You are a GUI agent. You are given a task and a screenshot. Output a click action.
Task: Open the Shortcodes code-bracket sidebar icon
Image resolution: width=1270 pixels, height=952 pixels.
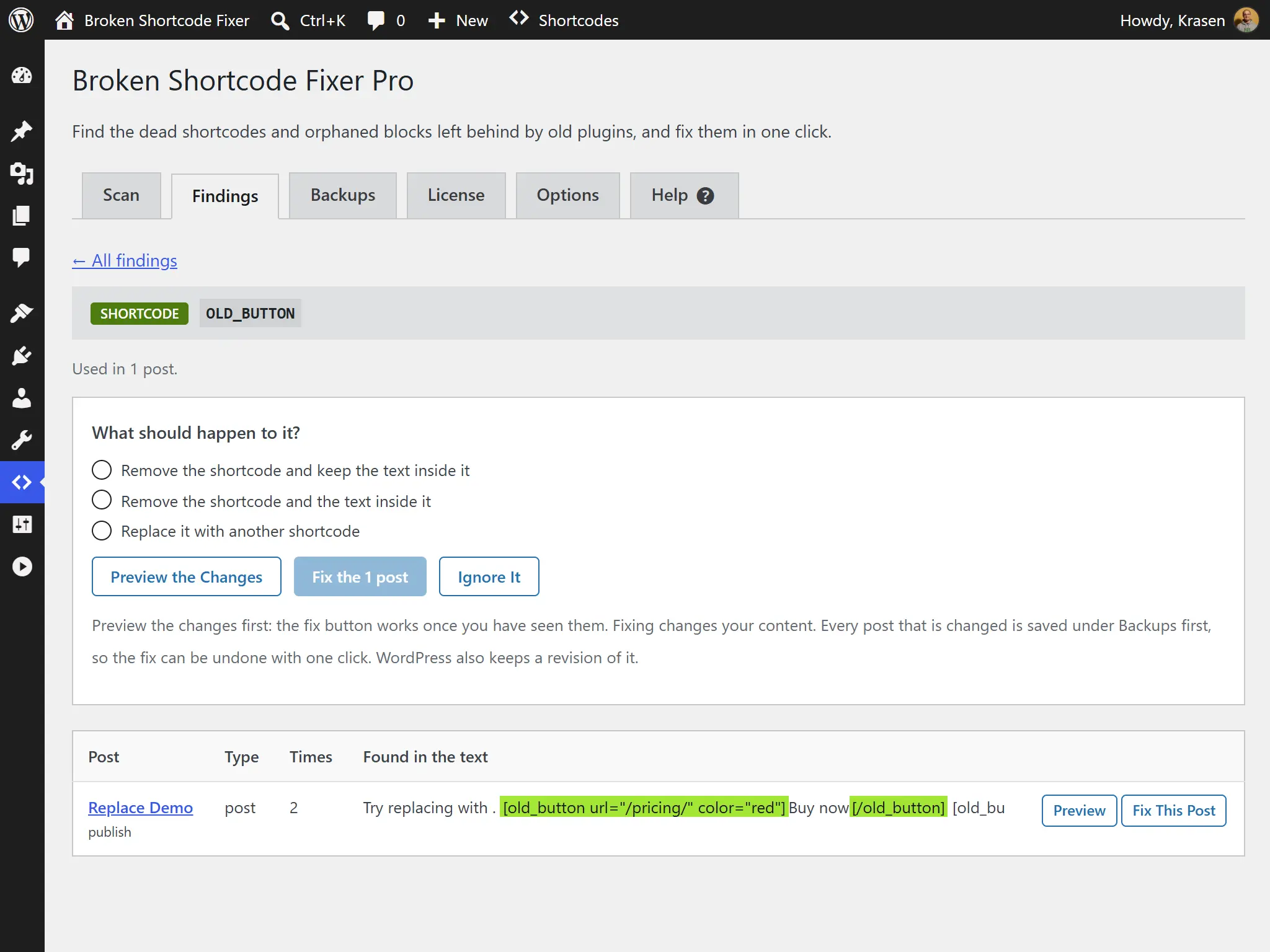click(x=22, y=482)
